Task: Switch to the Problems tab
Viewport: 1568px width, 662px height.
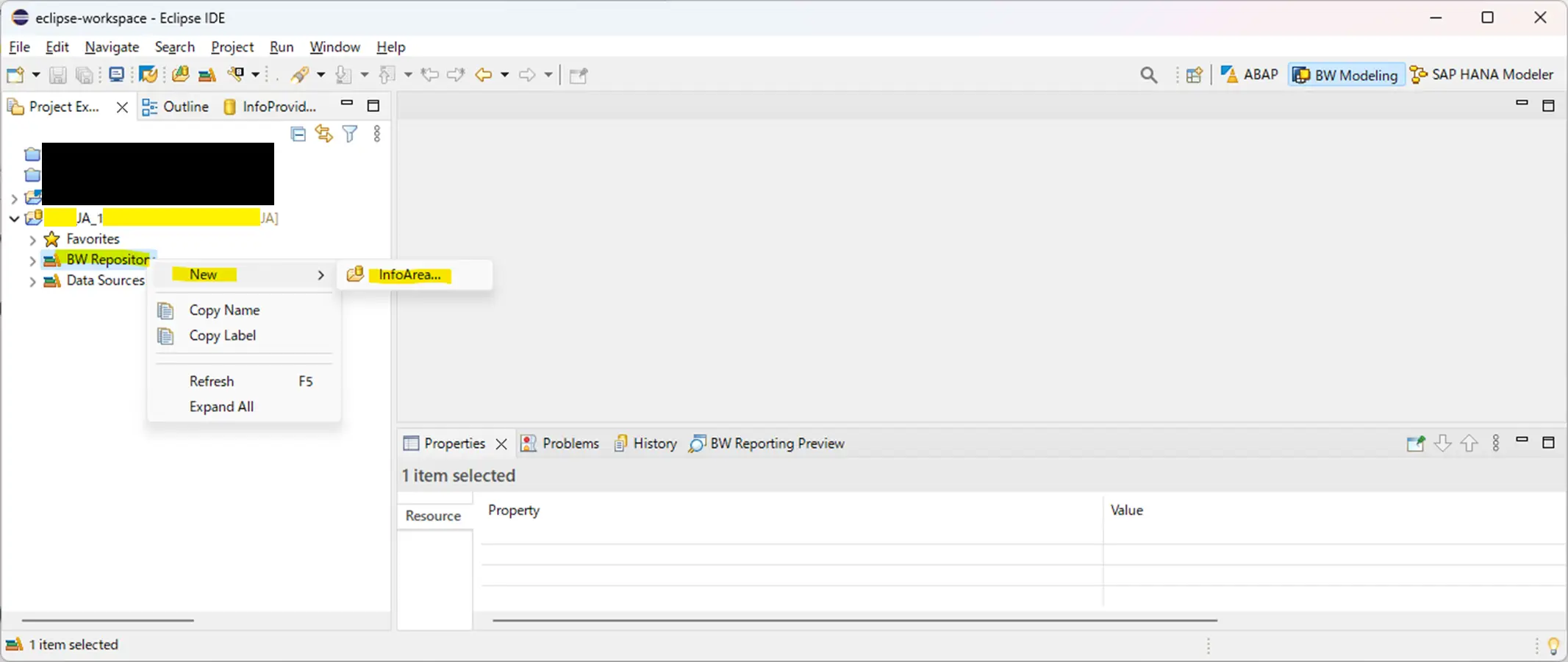Action: tap(560, 444)
